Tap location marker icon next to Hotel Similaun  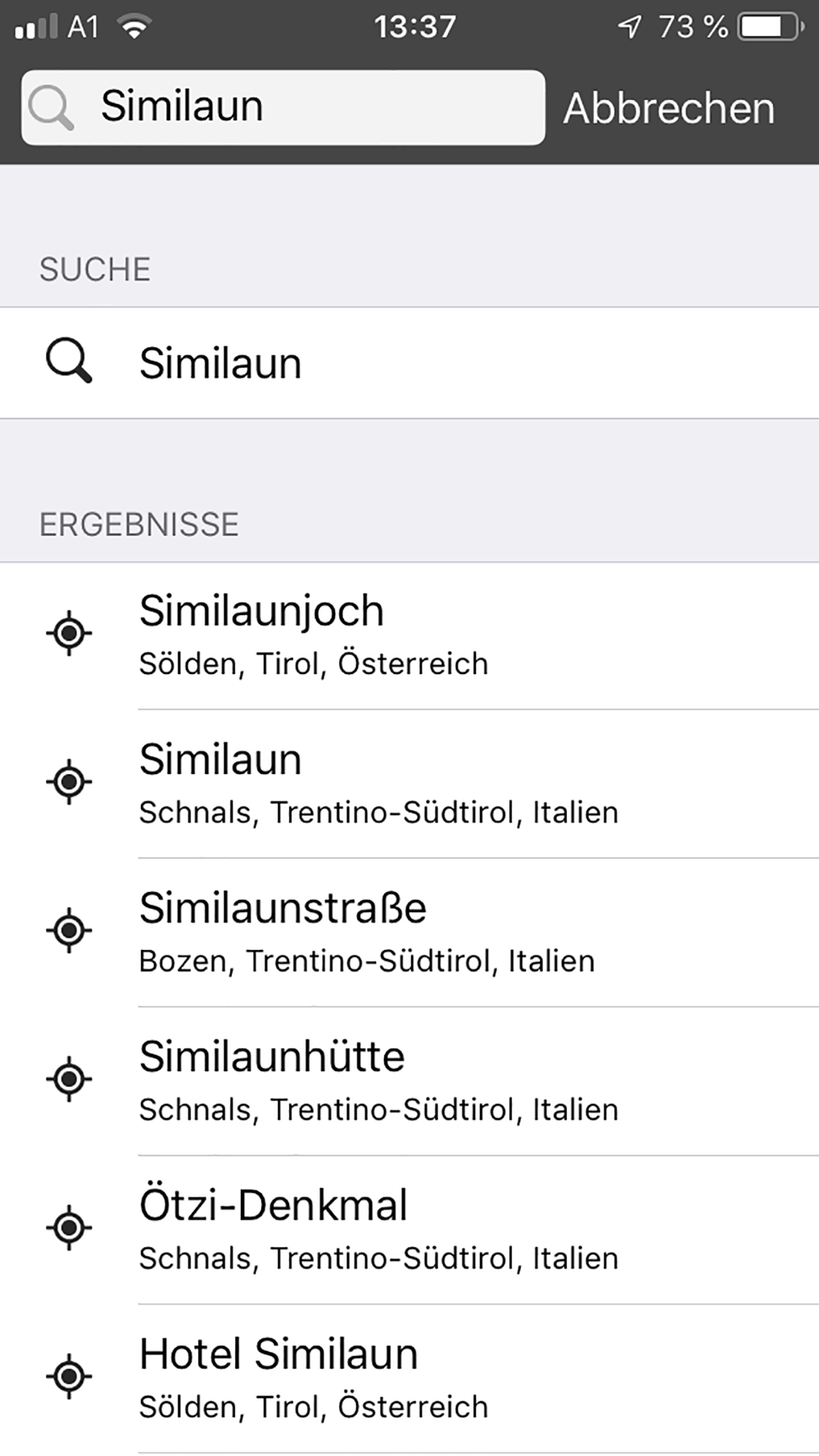[69, 1376]
